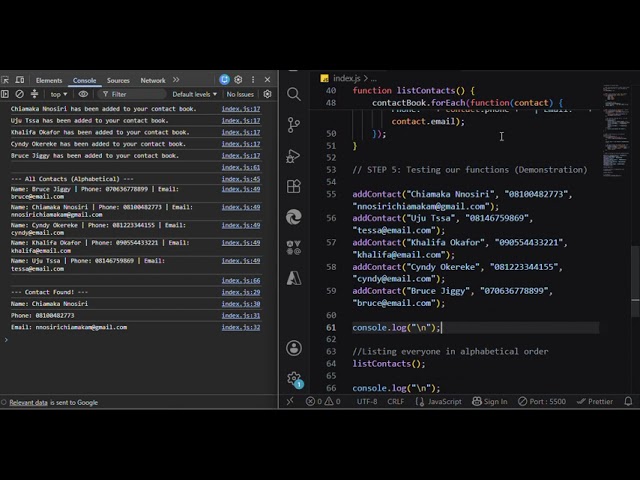Open the Accounts icon in activity bar
The image size is (640, 480).
coord(294,348)
